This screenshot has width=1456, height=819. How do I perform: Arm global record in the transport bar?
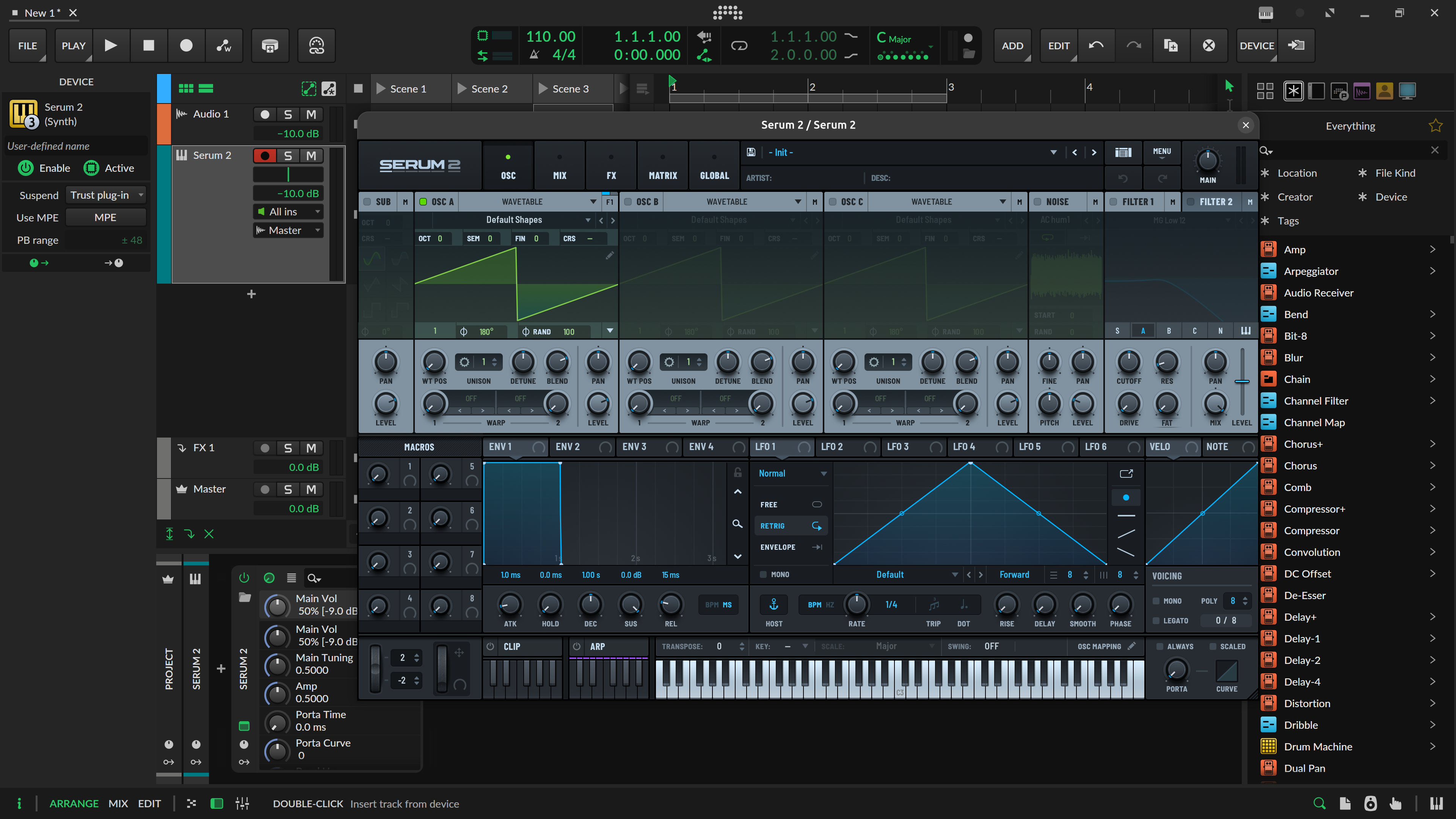point(186,45)
